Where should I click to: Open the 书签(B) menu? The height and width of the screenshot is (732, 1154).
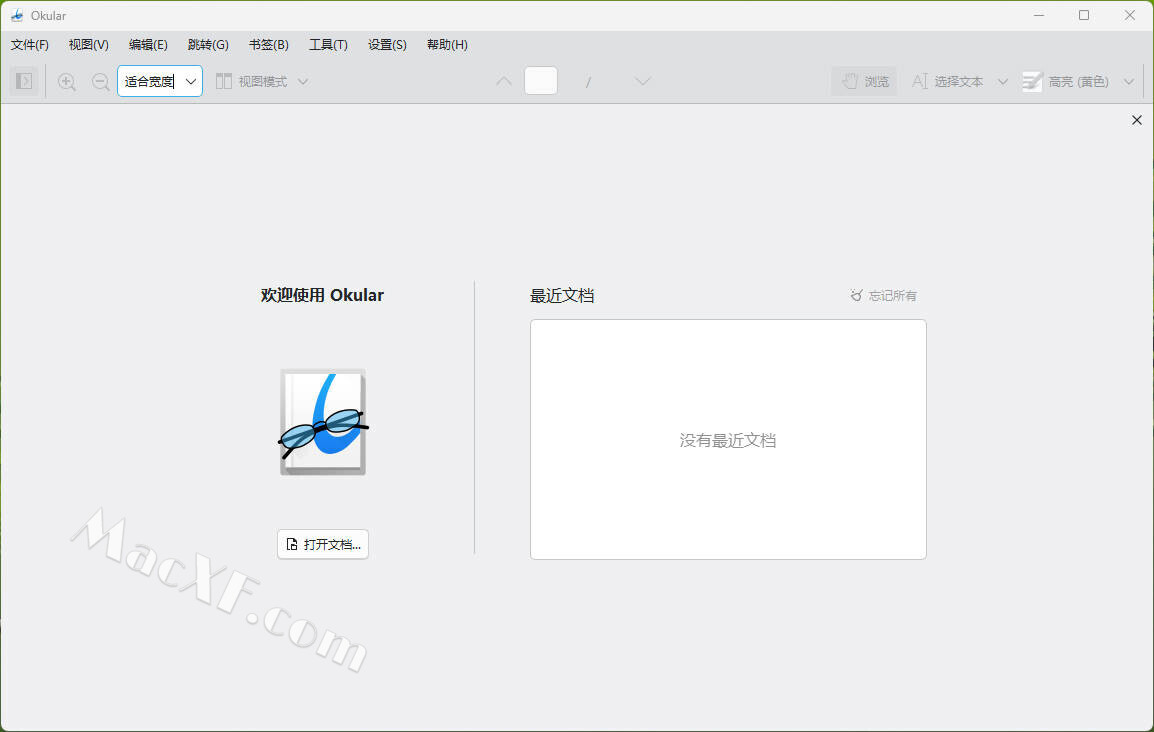269,45
